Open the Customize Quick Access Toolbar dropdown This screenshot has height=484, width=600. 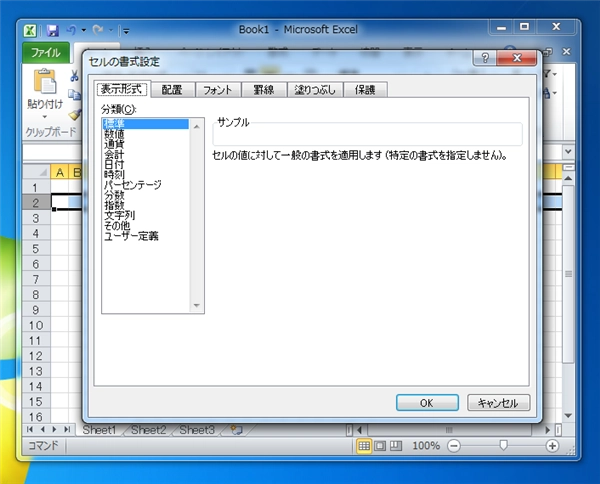[126, 31]
